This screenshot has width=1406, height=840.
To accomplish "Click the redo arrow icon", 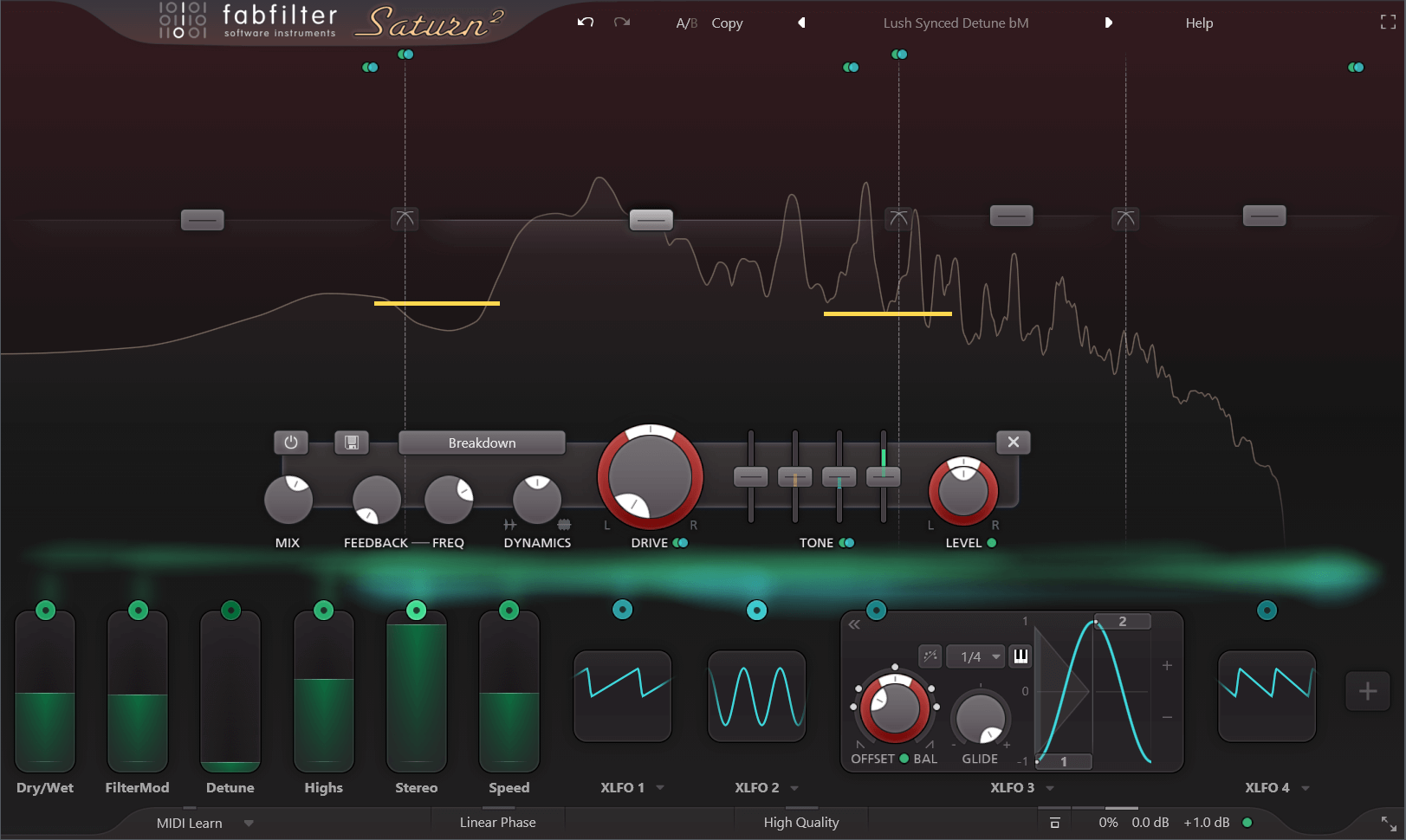I will click(622, 23).
